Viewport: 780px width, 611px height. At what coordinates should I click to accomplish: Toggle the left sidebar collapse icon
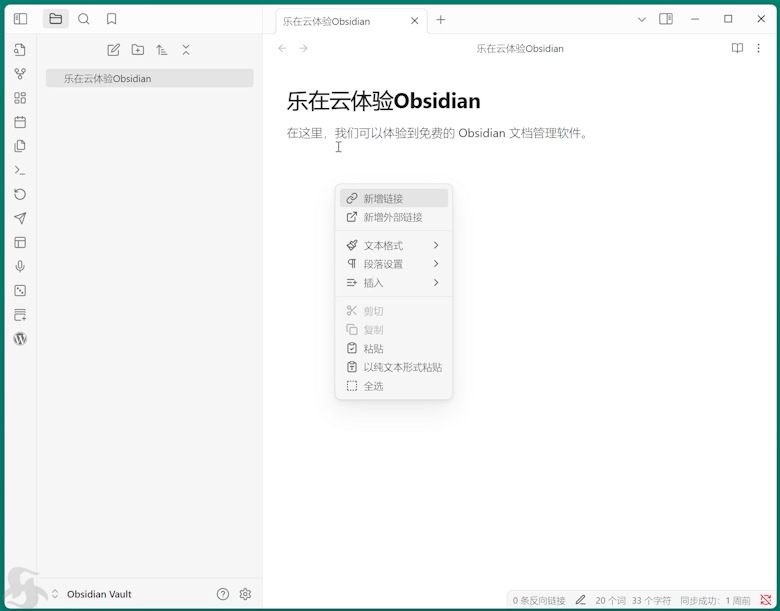click(x=20, y=19)
